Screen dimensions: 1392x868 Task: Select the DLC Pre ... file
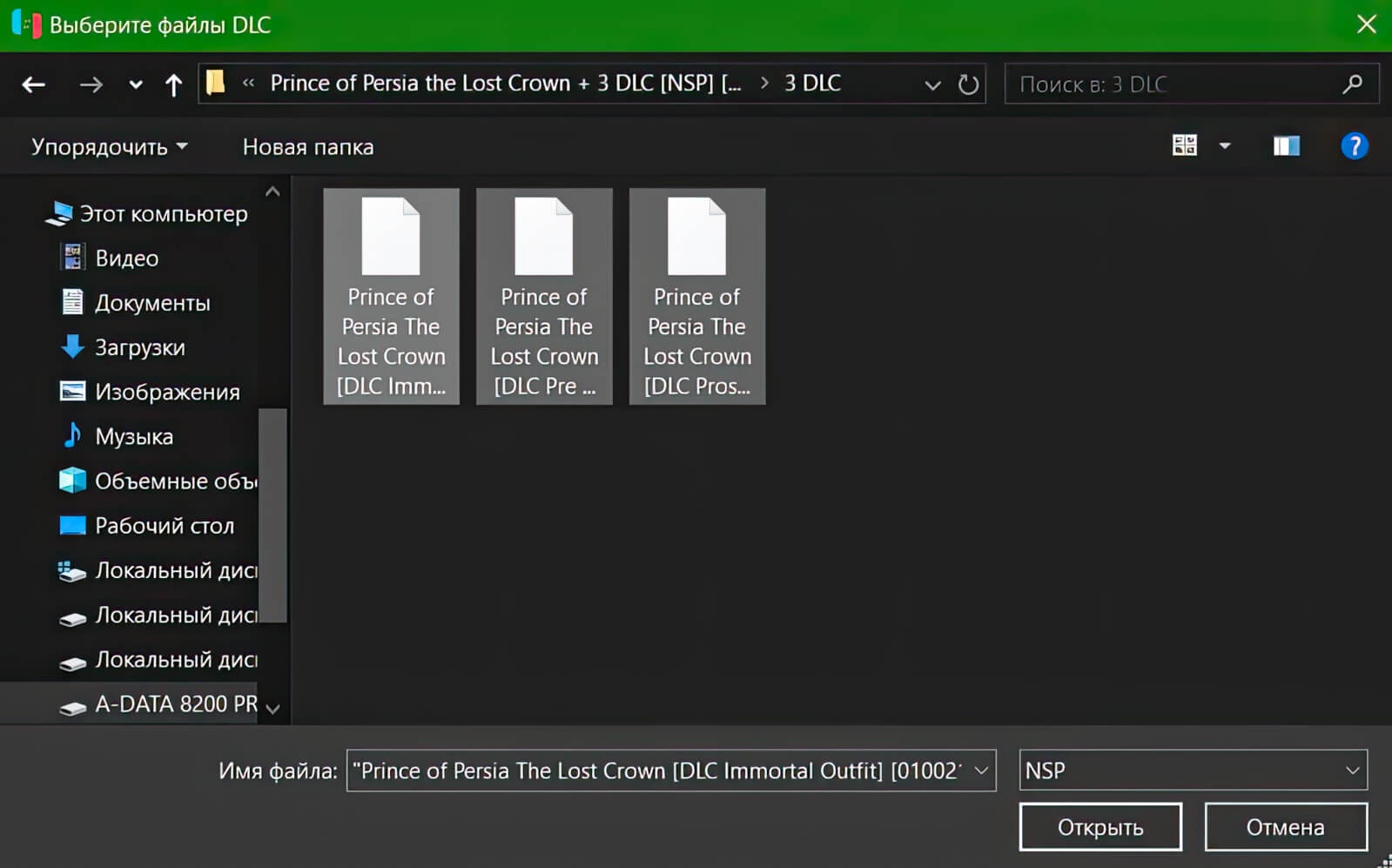pos(544,296)
